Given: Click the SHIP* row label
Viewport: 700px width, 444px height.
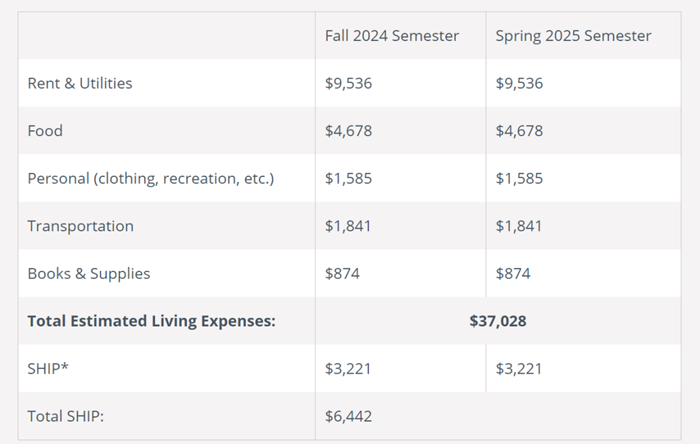Looking at the screenshot, I should pos(48,369).
